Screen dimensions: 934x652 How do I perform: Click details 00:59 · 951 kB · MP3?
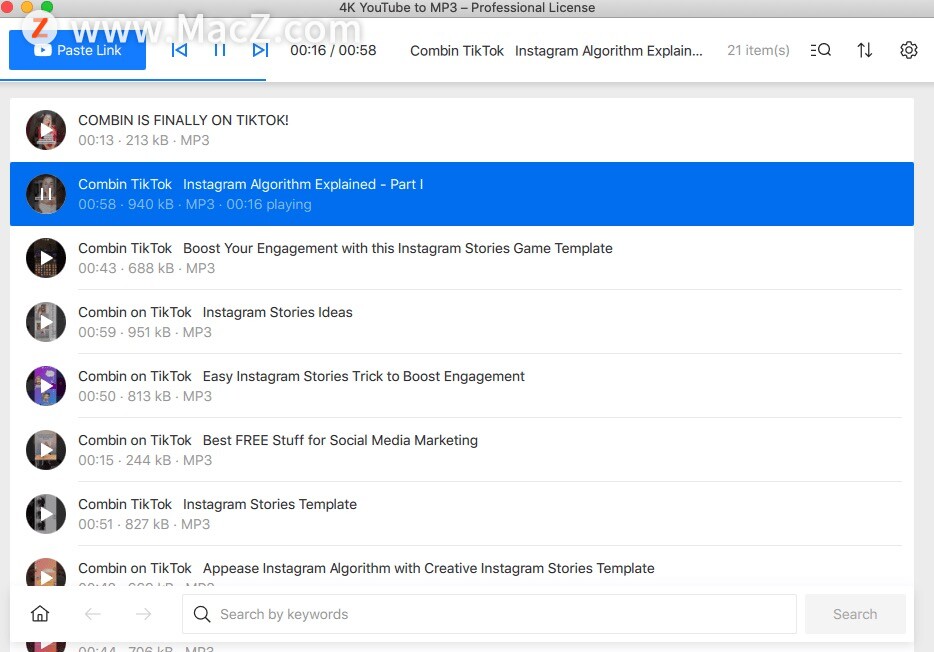[x=145, y=332]
